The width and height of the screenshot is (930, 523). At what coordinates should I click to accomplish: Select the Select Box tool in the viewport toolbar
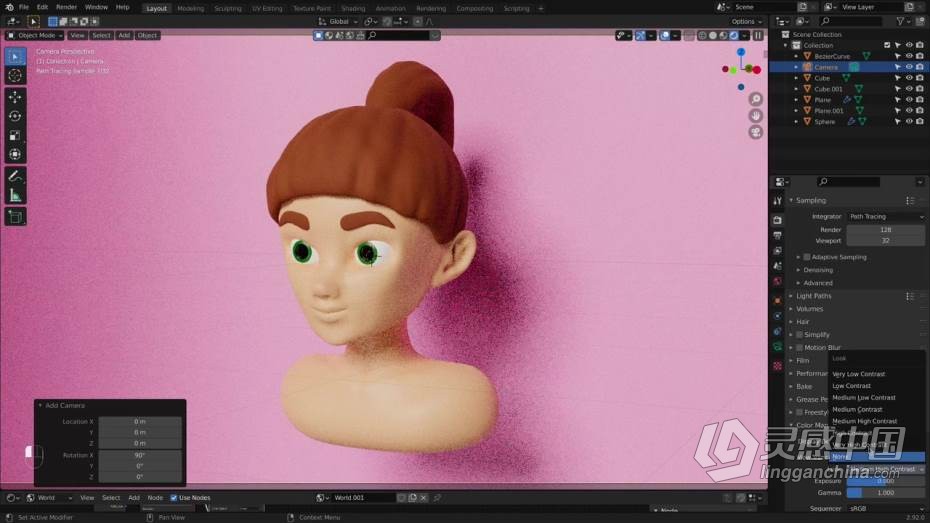pyautogui.click(x=15, y=57)
